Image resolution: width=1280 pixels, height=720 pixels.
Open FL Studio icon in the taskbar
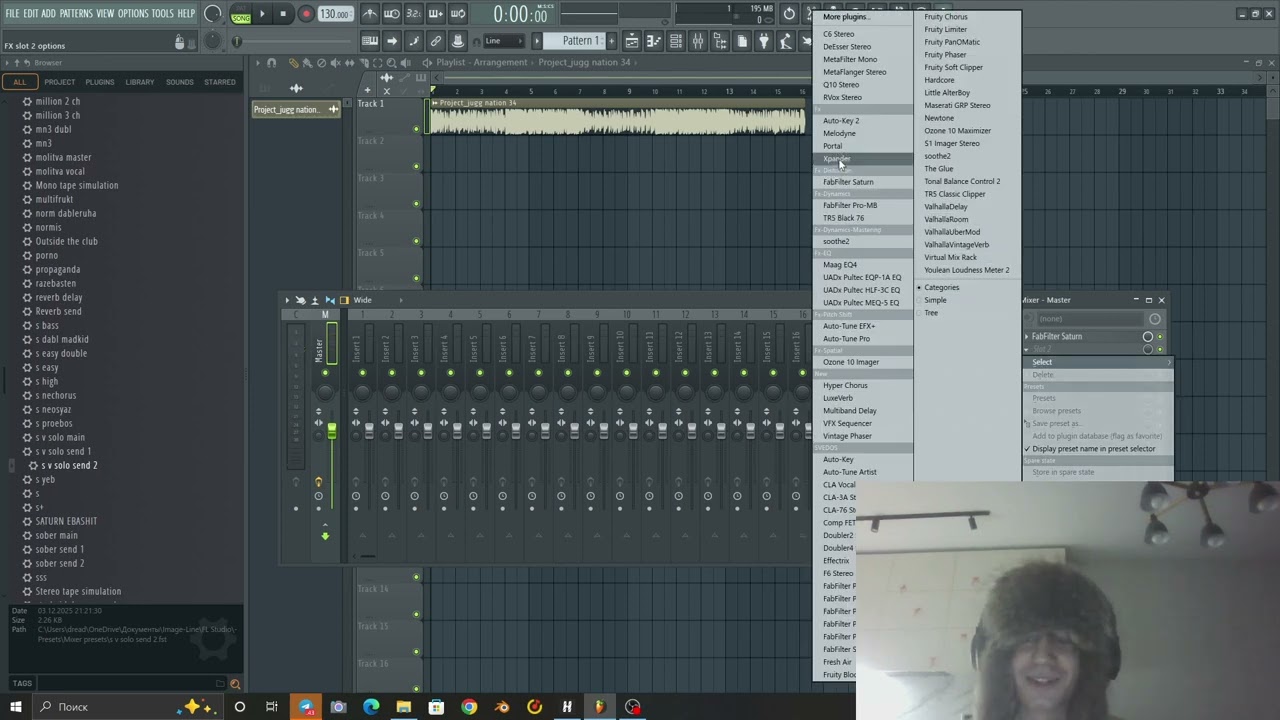(600, 707)
